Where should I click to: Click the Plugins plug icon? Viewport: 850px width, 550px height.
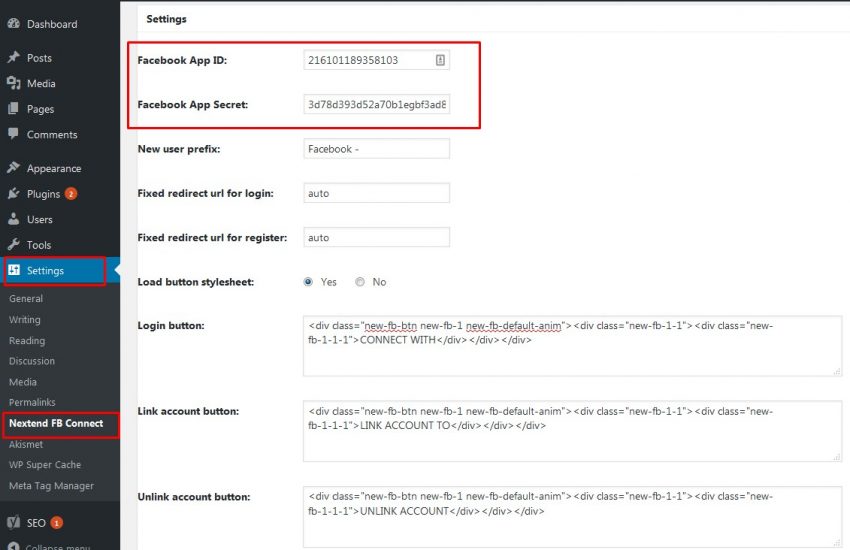coord(14,193)
